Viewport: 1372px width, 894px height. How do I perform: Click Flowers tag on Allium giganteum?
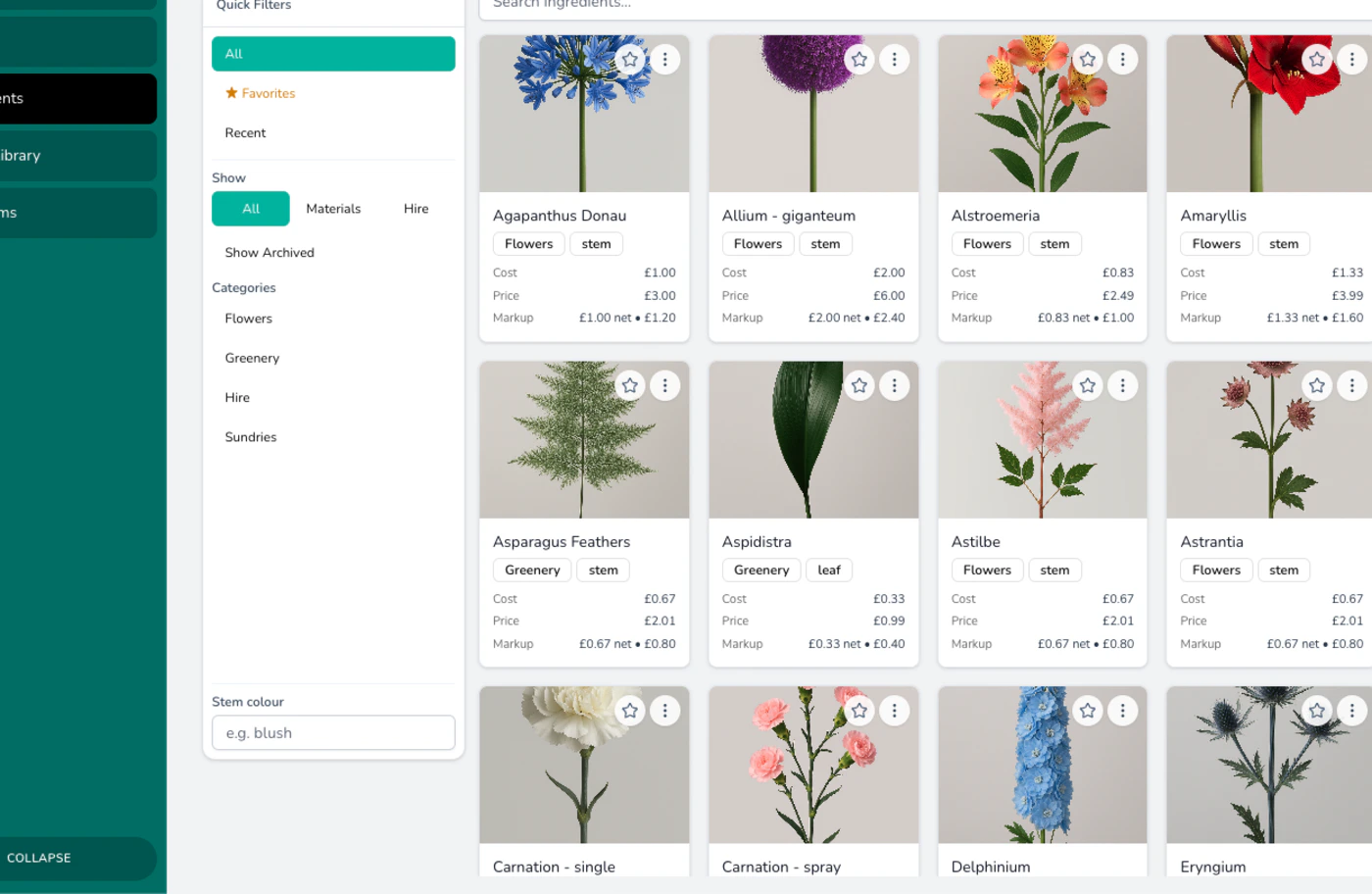(758, 244)
